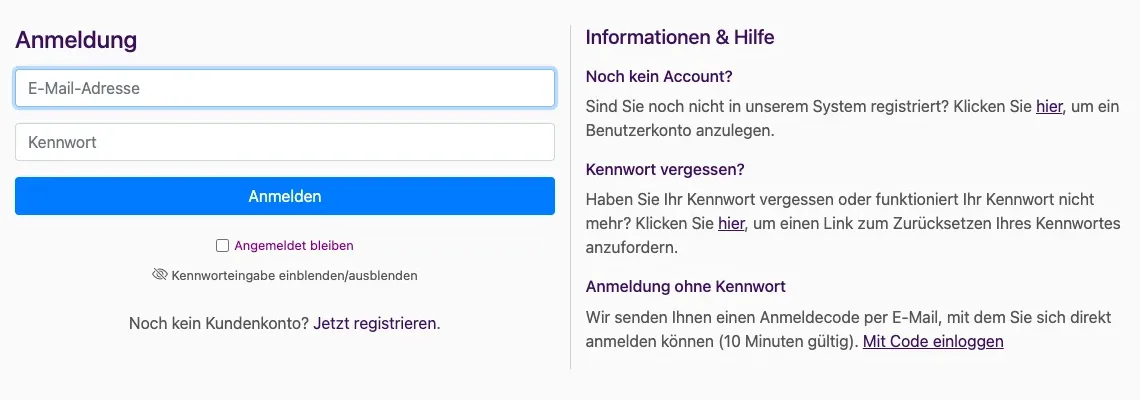Viewport: 1140px width, 400px height.
Task: Open the Jetzt registrieren link
Action: coord(377,324)
